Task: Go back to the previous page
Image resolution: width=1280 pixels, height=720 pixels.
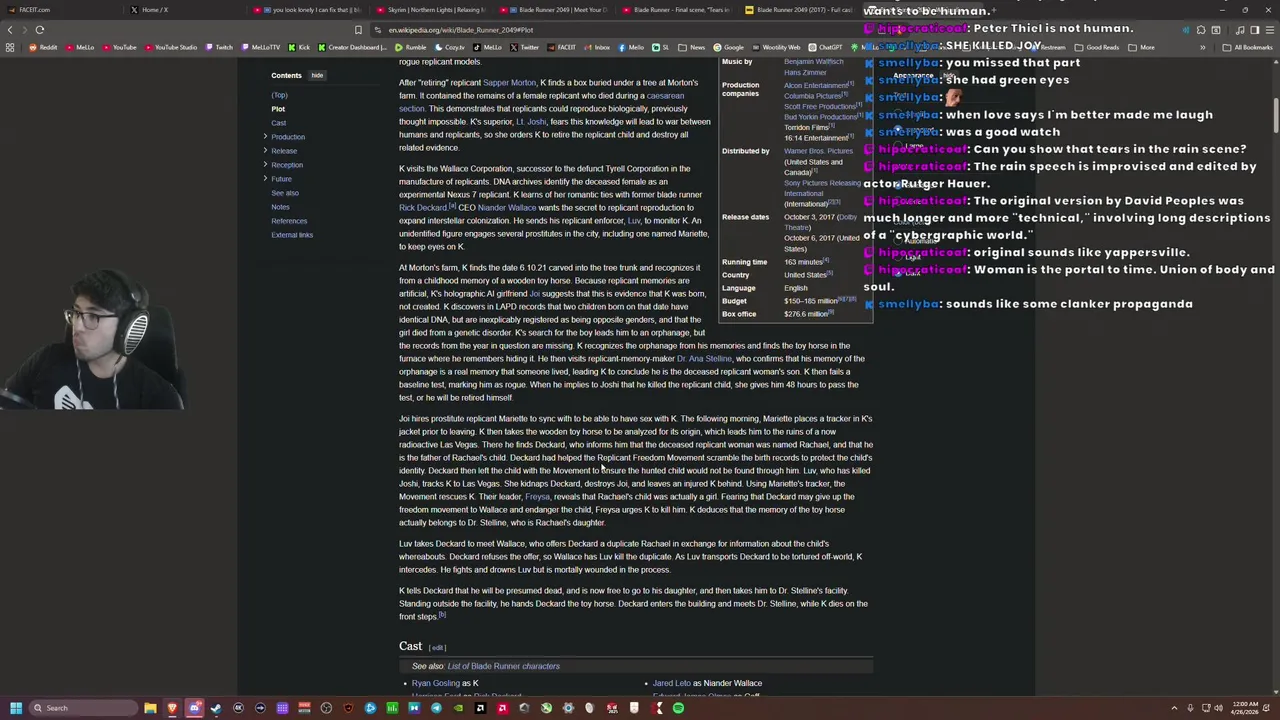Action: [x=10, y=30]
